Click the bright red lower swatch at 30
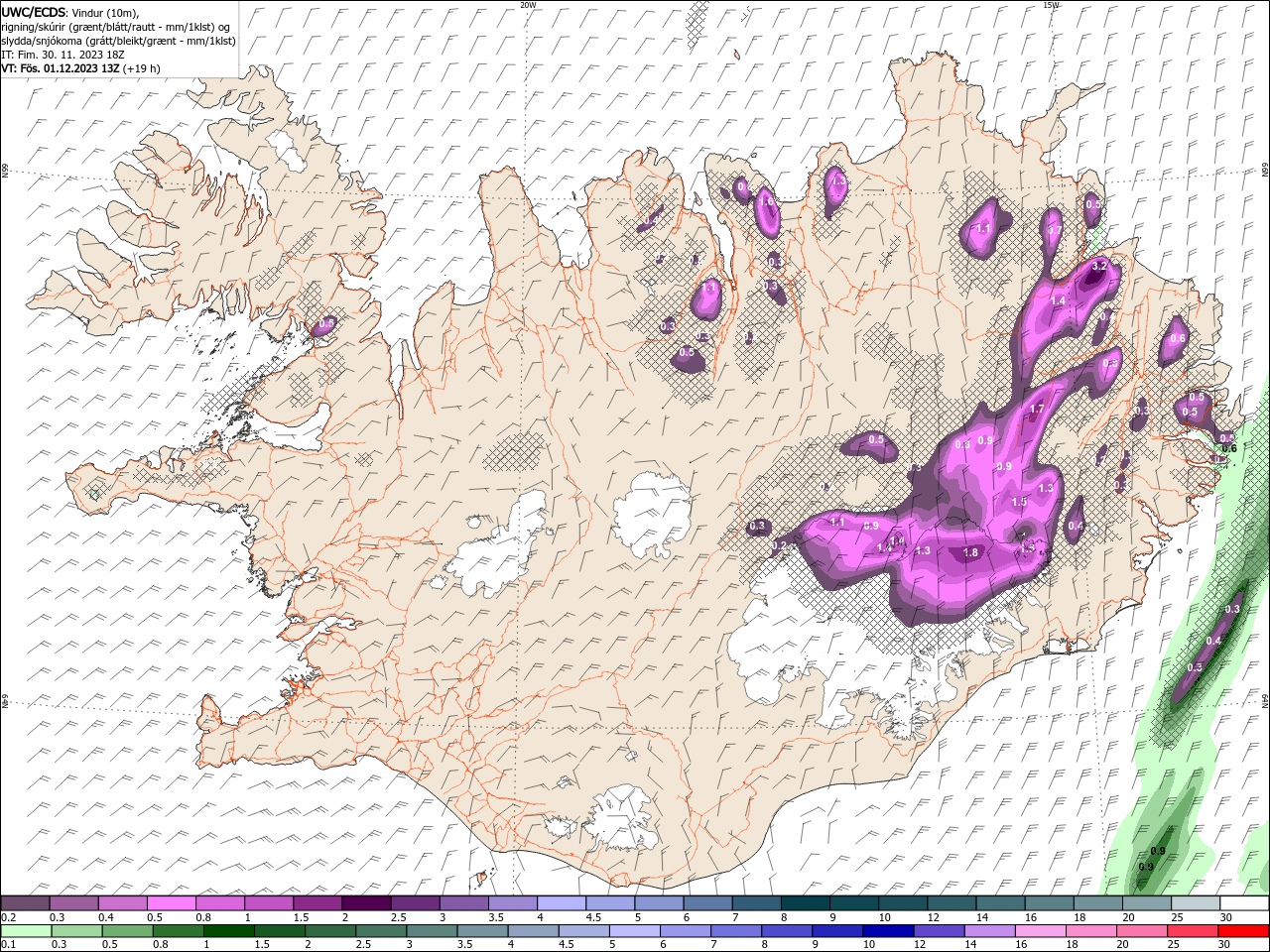Viewport: 1270px width, 952px height. [x=1243, y=931]
